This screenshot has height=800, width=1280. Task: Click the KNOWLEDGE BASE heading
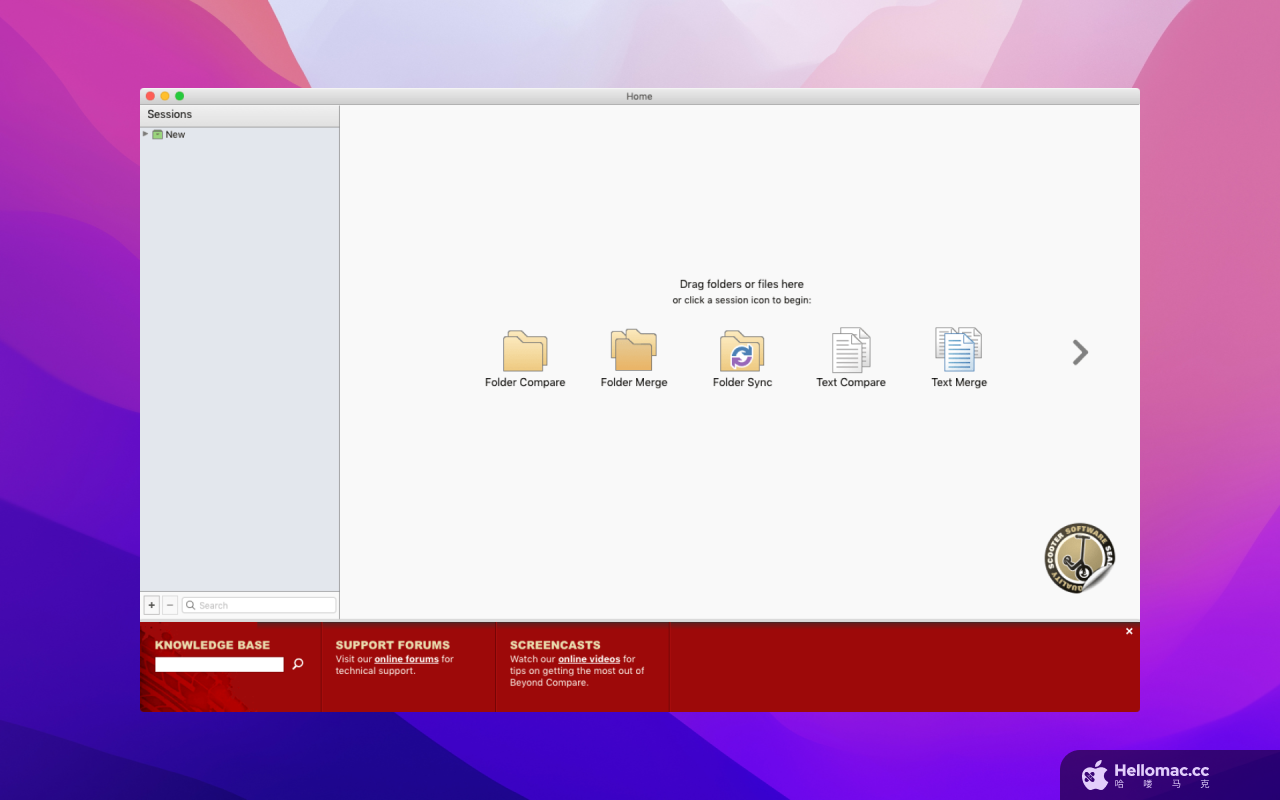pyautogui.click(x=212, y=645)
